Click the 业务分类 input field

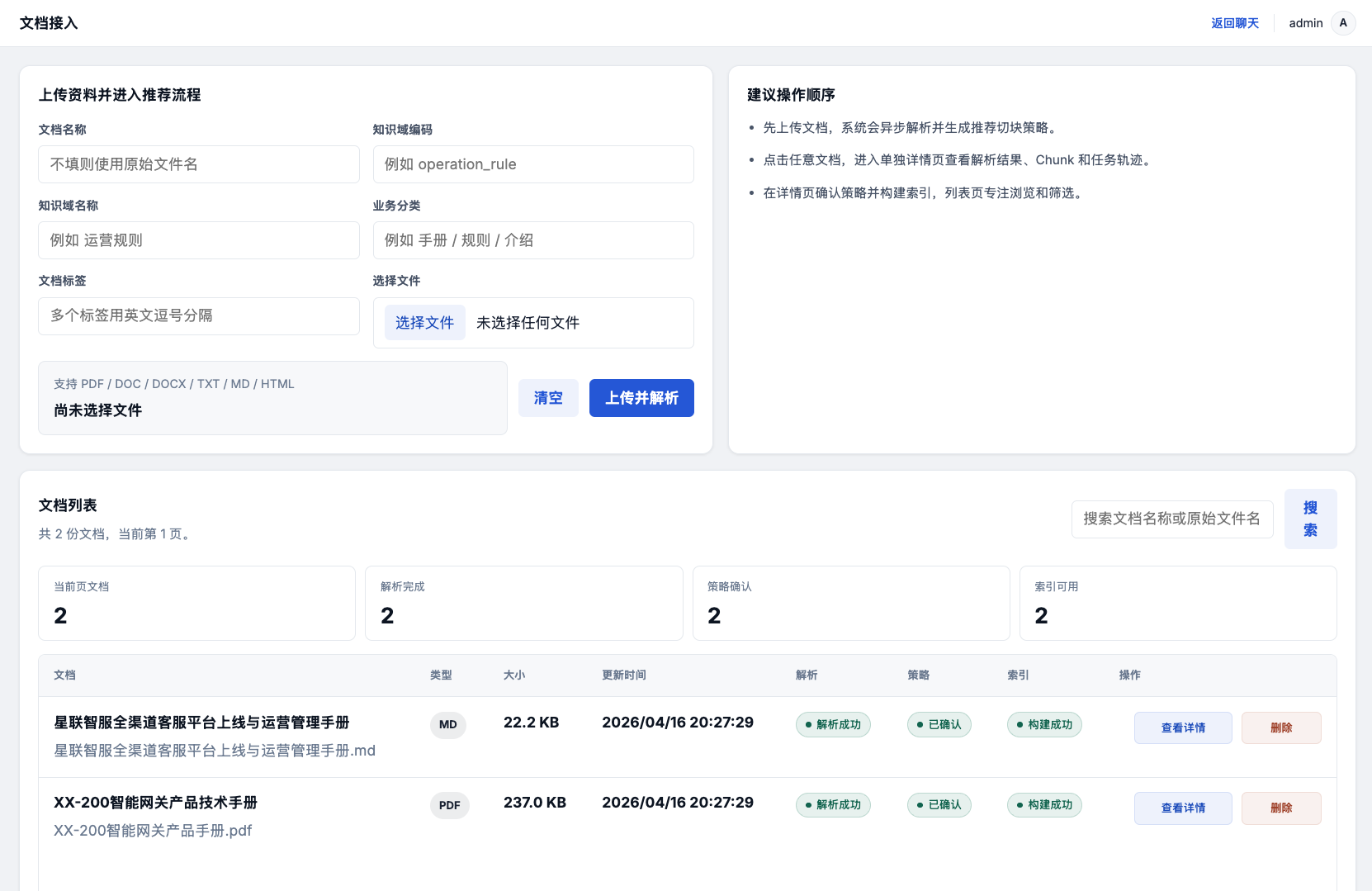[x=532, y=240]
